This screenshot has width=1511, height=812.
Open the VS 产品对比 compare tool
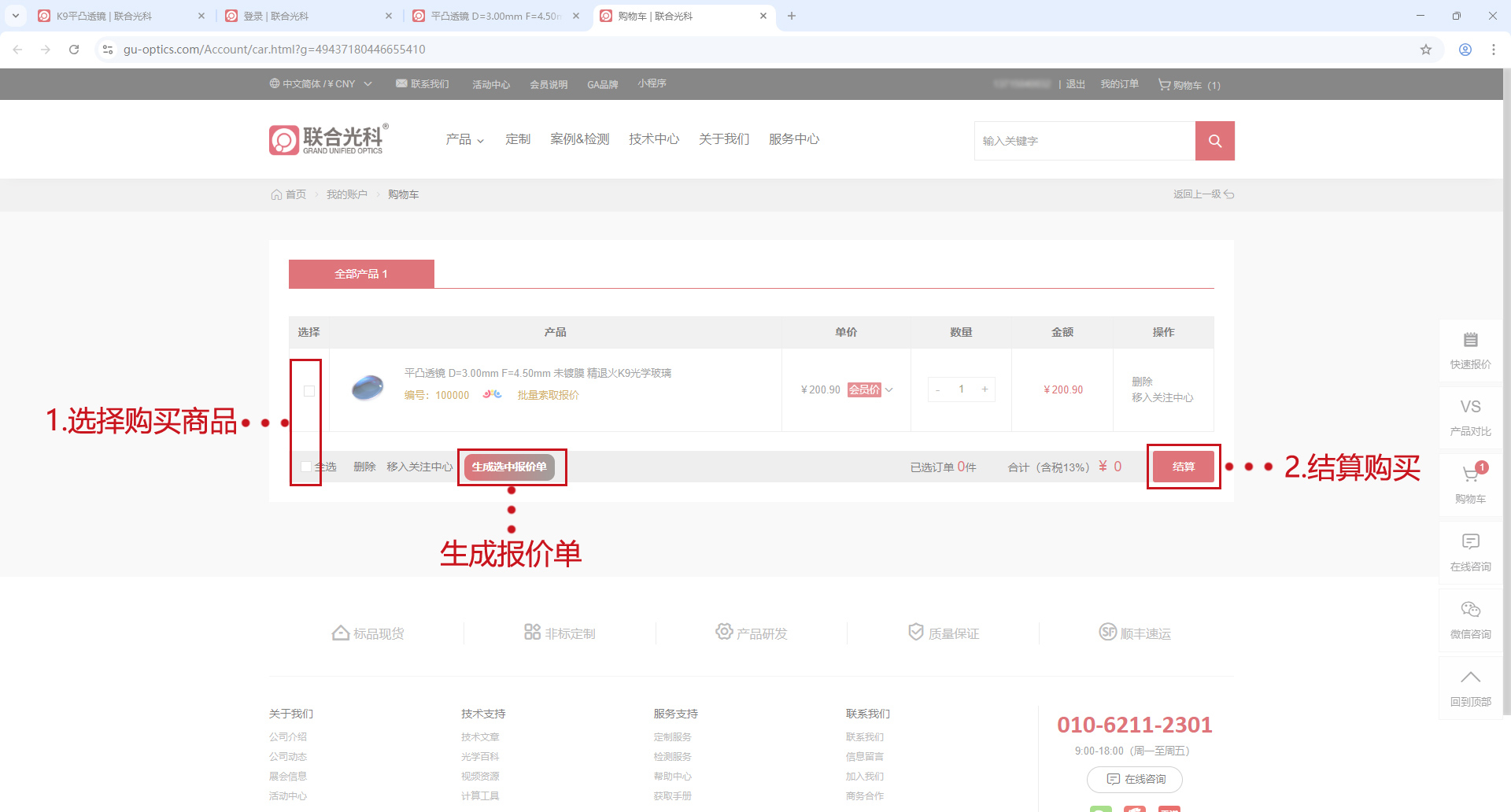point(1470,416)
